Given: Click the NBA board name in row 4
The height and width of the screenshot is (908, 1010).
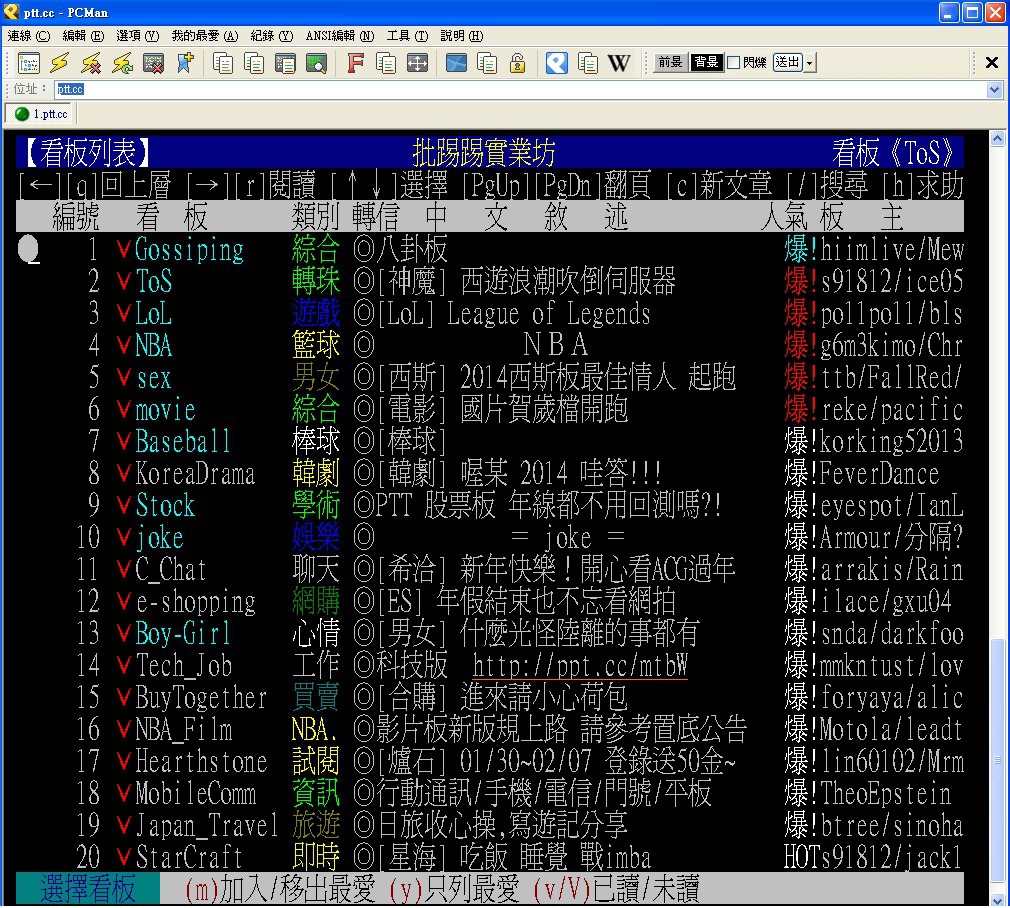Looking at the screenshot, I should click(x=154, y=346).
